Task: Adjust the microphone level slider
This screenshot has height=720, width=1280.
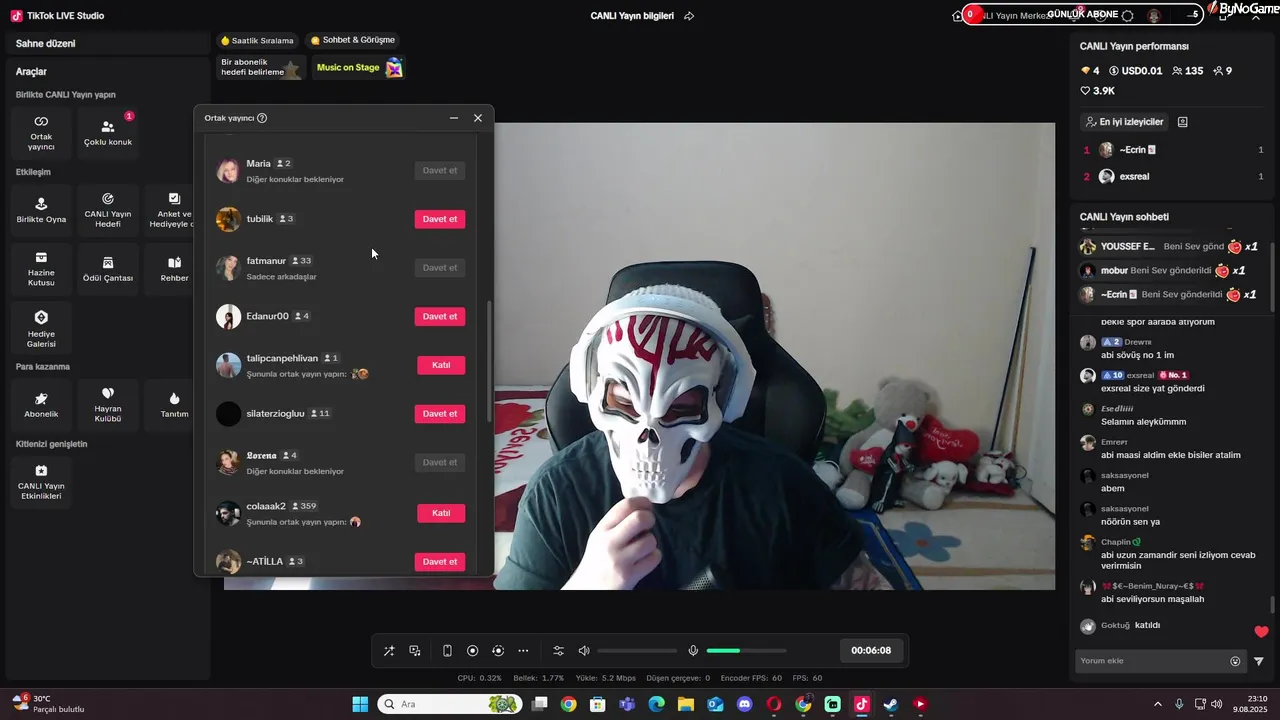Action: click(746, 651)
